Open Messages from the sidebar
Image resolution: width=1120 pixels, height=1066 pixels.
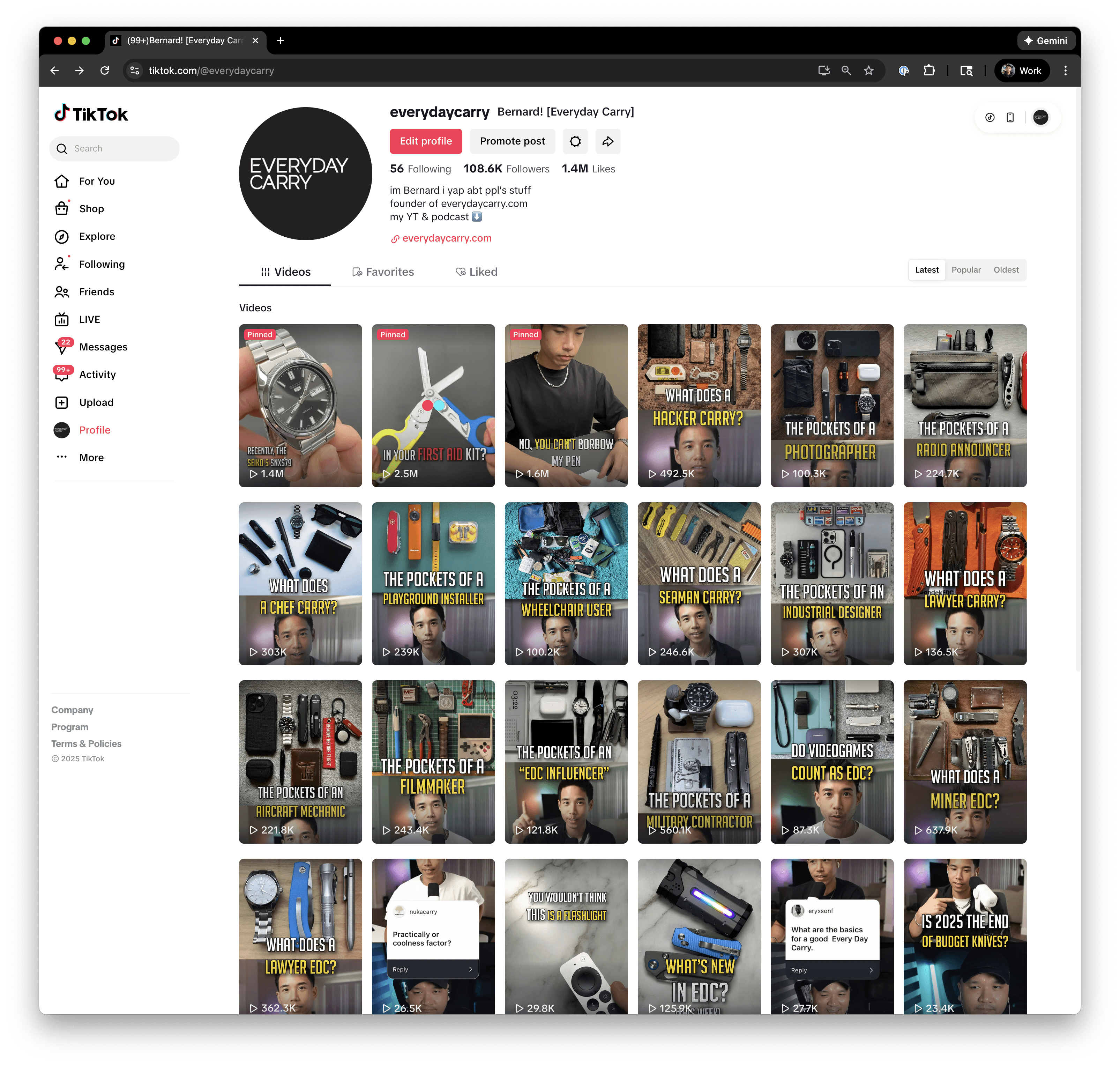pyautogui.click(x=103, y=347)
